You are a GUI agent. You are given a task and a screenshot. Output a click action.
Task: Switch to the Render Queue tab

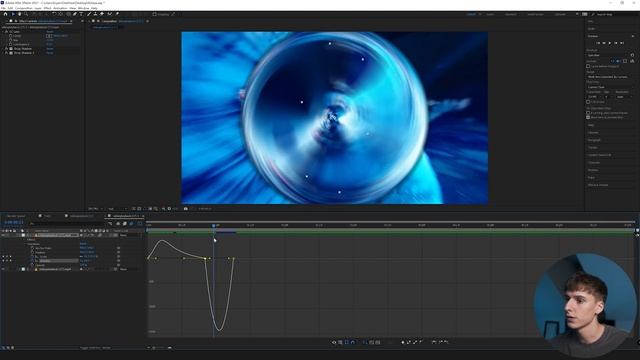point(16,216)
